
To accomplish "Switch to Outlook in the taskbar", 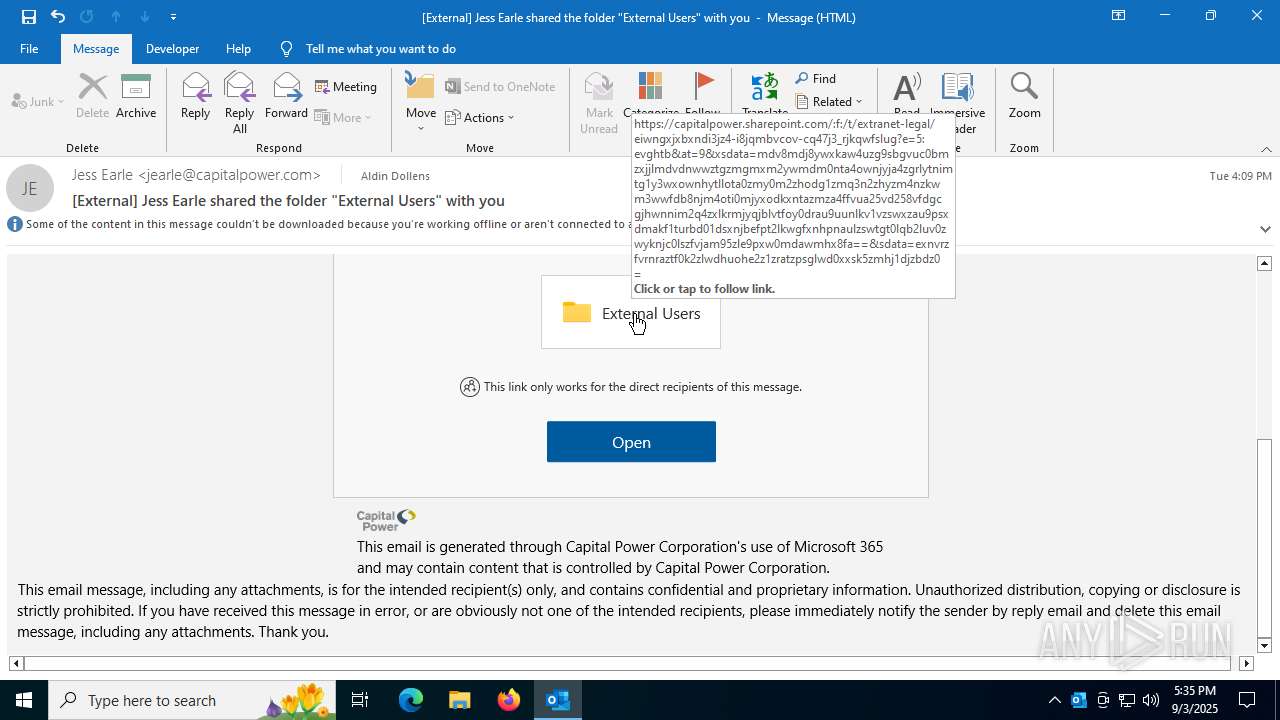I will pos(557,700).
